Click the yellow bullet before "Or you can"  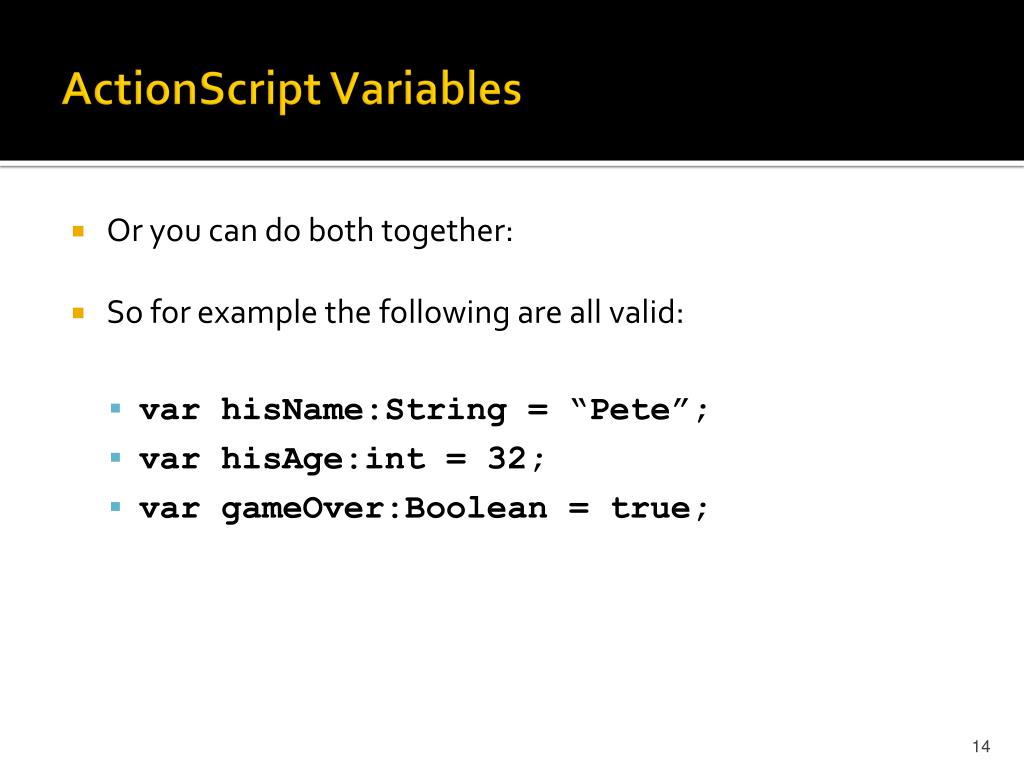click(x=78, y=231)
